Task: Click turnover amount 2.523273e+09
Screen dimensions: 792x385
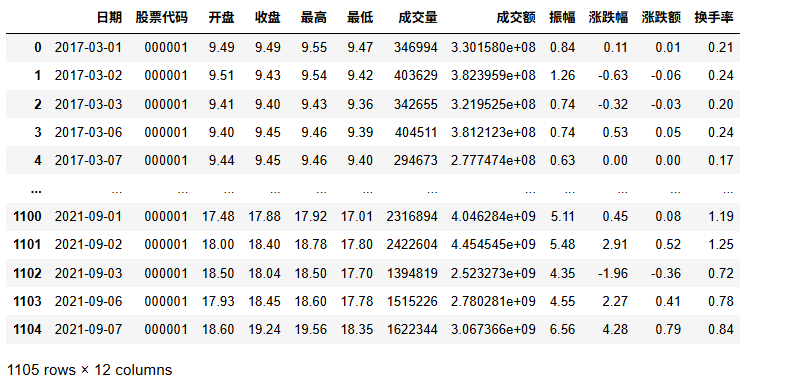Action: point(493,273)
